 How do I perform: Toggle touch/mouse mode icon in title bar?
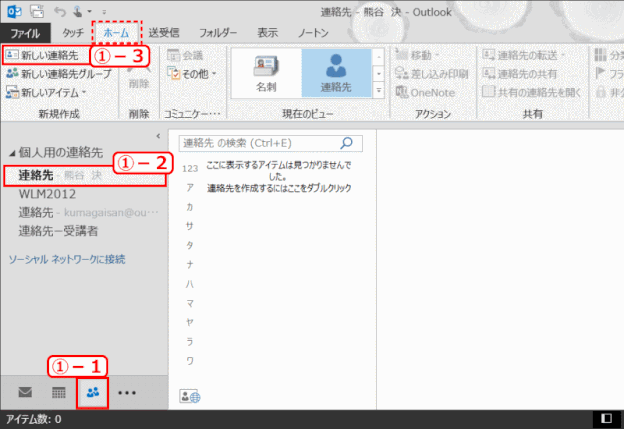pos(78,12)
